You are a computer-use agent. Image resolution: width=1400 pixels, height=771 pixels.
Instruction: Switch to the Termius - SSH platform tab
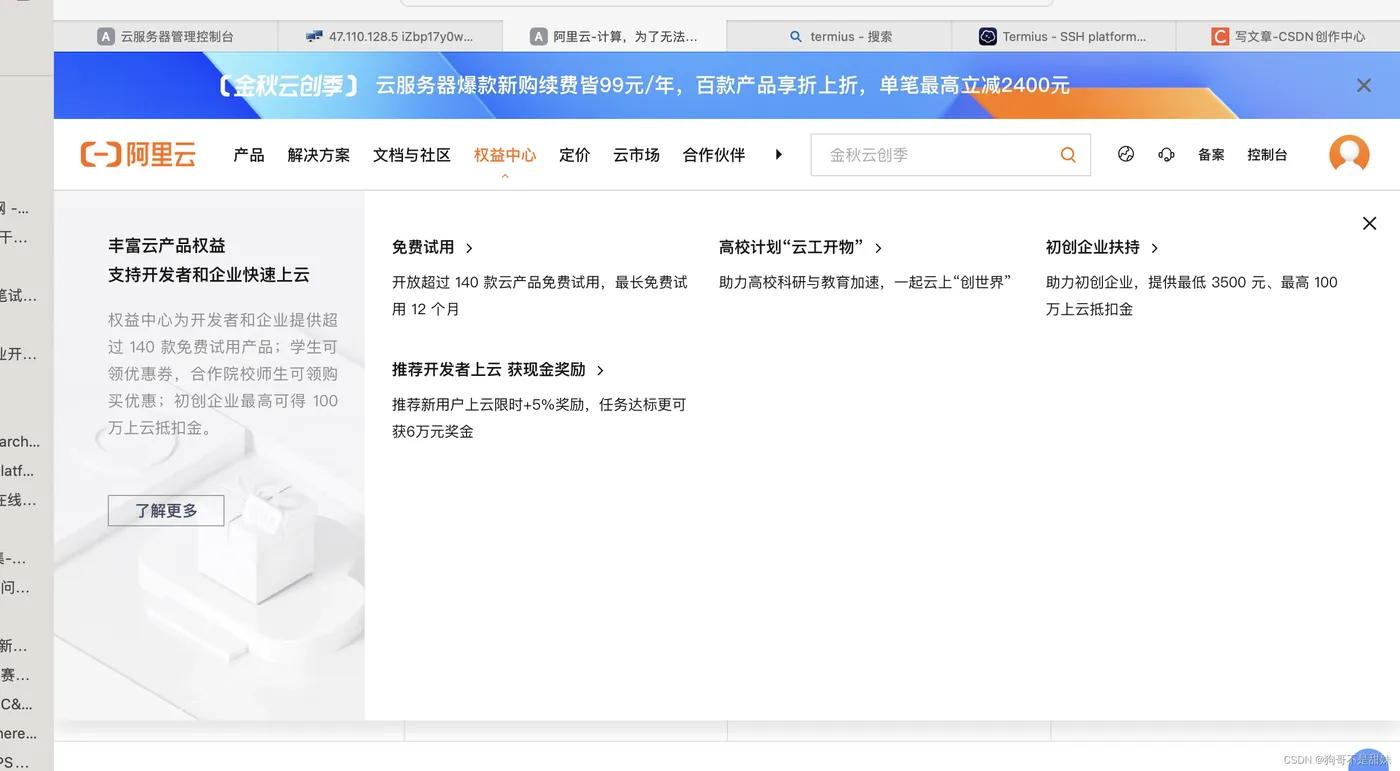coord(1063,36)
